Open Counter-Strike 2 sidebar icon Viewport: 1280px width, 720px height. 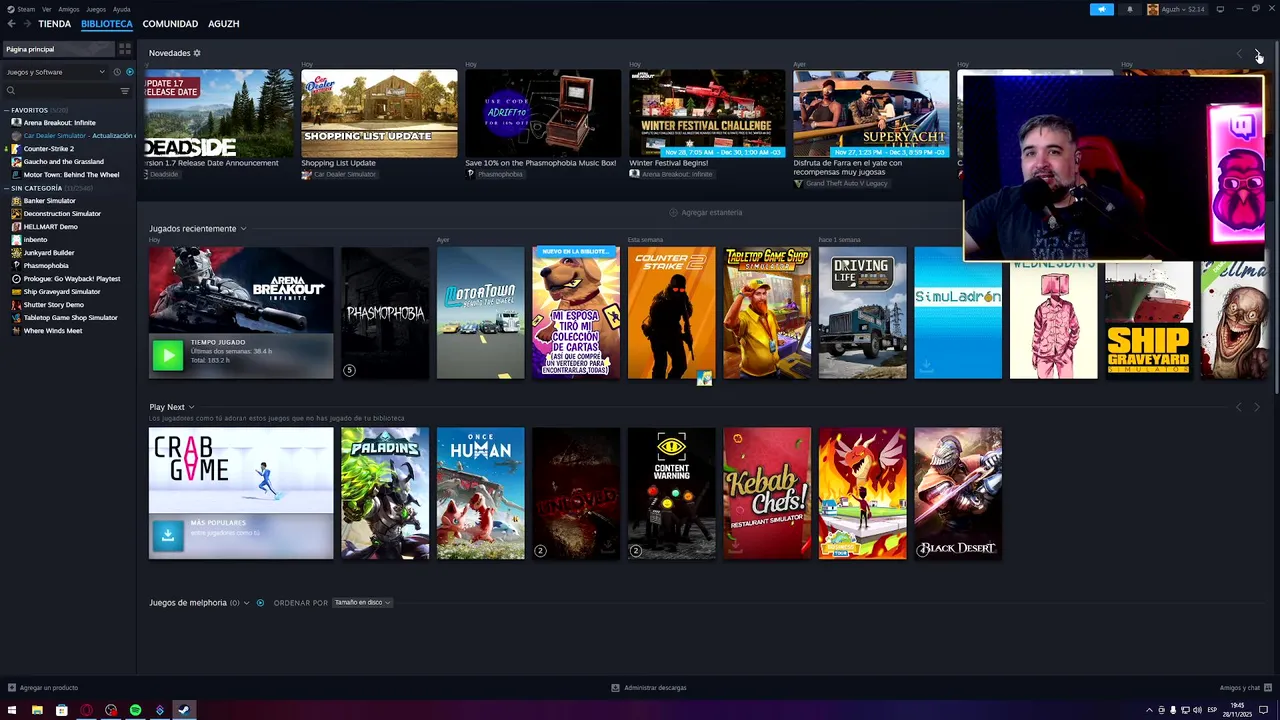16,149
